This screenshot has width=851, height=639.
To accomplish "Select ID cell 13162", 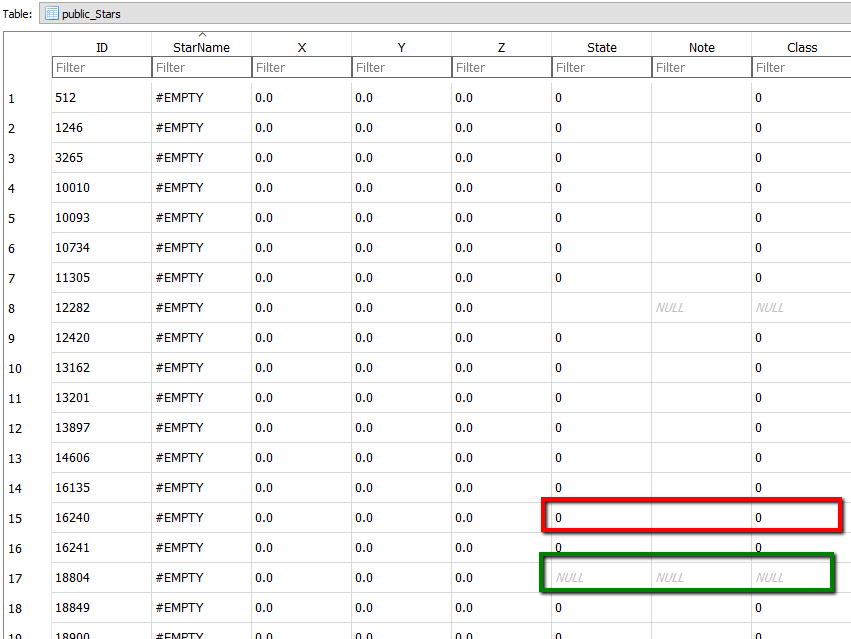I will [101, 368].
